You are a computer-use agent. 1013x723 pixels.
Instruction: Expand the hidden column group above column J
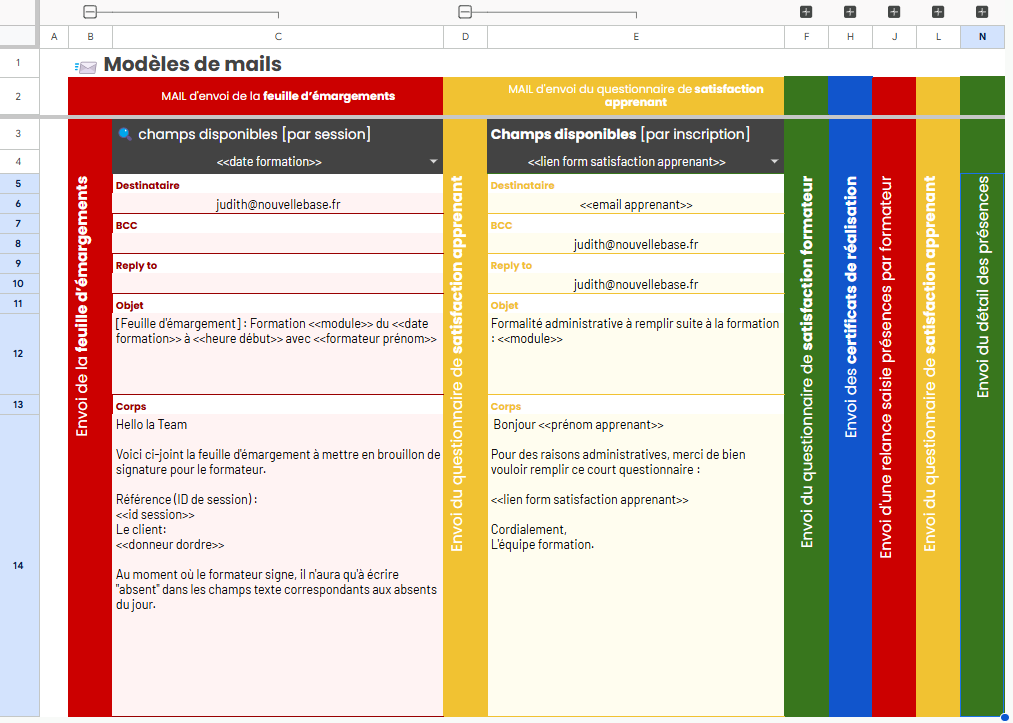coord(894,12)
